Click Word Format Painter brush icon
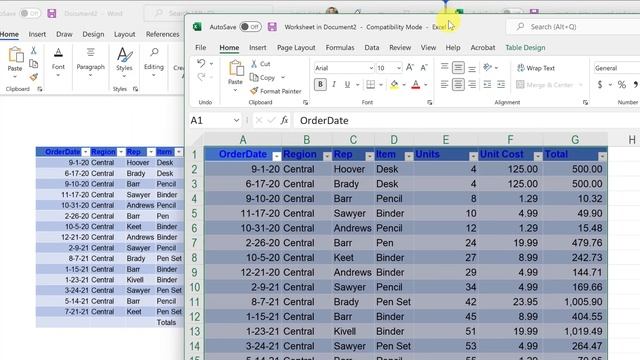The width and height of the screenshot is (640, 360). coord(33,77)
